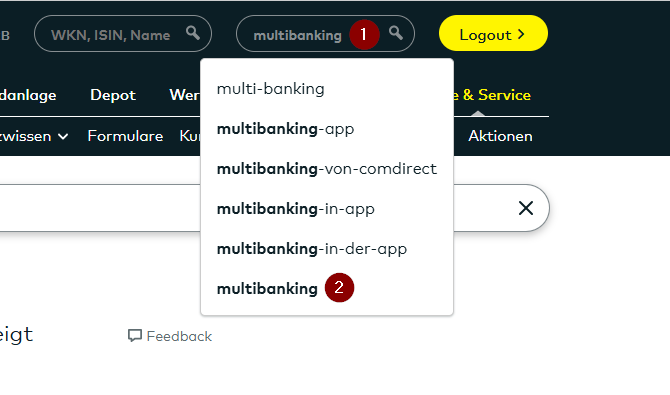The image size is (670, 395).
Task: Open the Depot navigation tab
Action: [113, 95]
